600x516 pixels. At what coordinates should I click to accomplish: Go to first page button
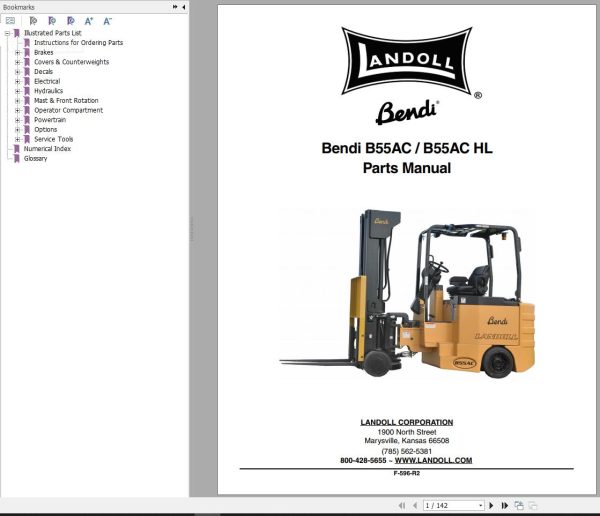pyautogui.click(x=401, y=506)
